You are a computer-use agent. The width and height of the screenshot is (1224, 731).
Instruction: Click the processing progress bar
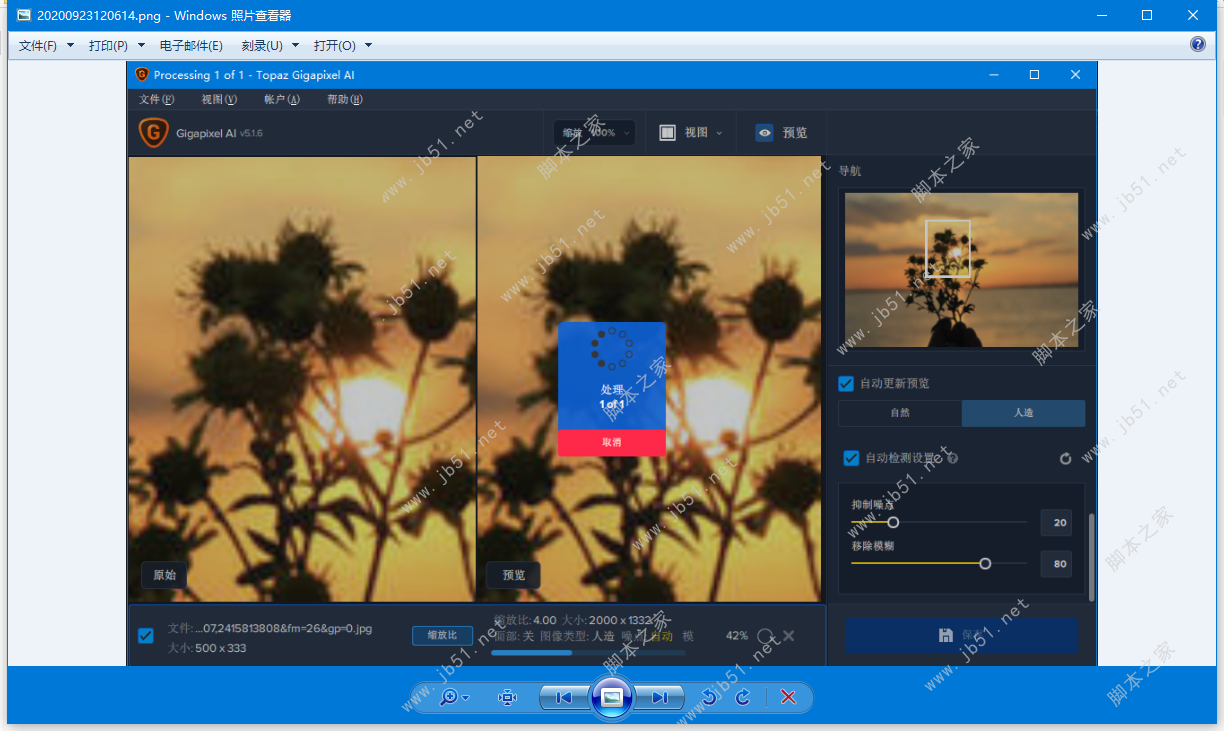click(x=588, y=653)
